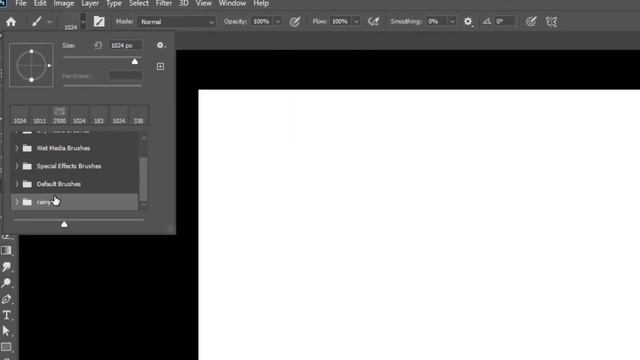Open the File menu
640x360 pixels.
(21, 4)
